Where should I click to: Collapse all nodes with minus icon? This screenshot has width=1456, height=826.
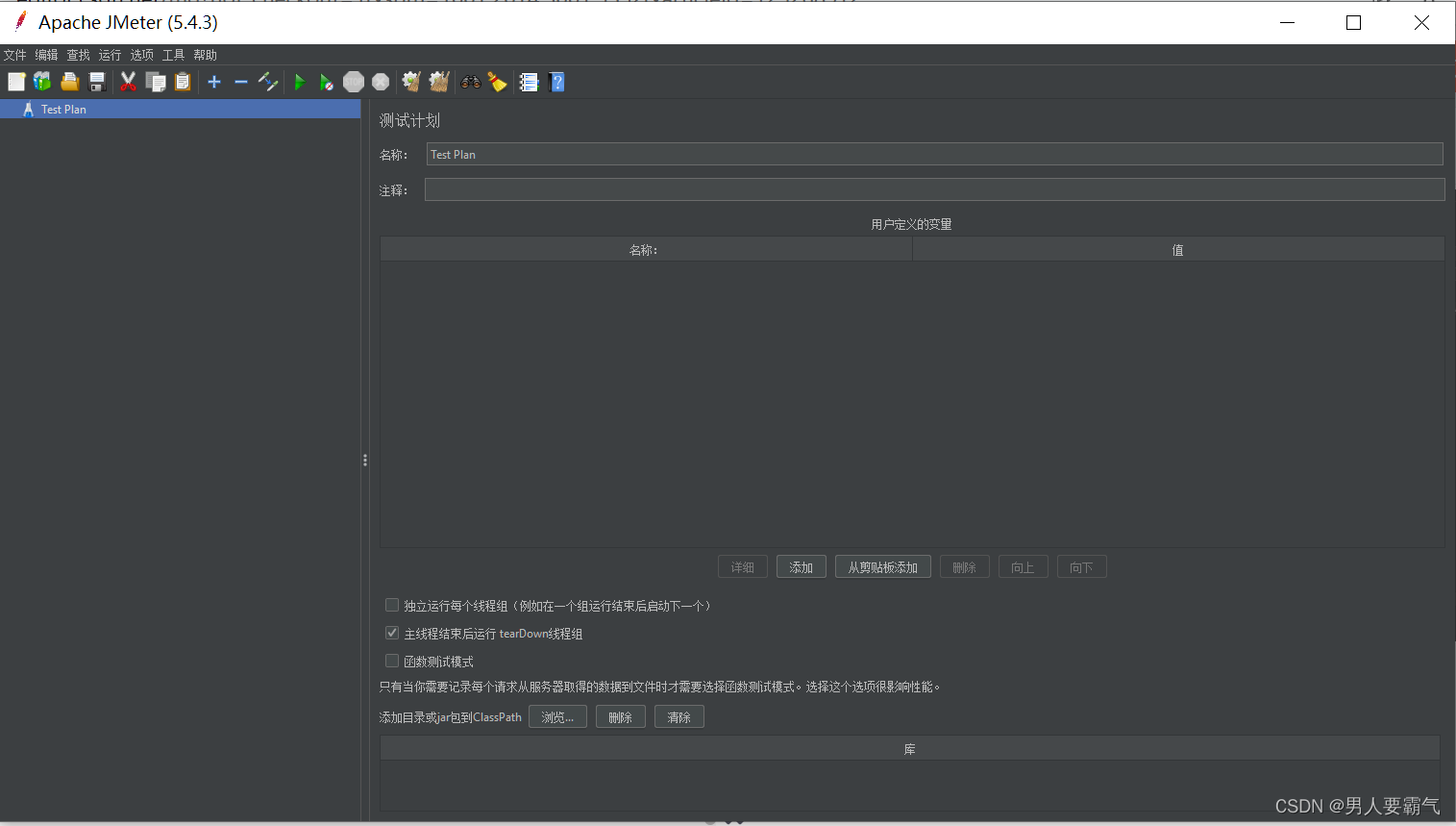[x=241, y=83]
